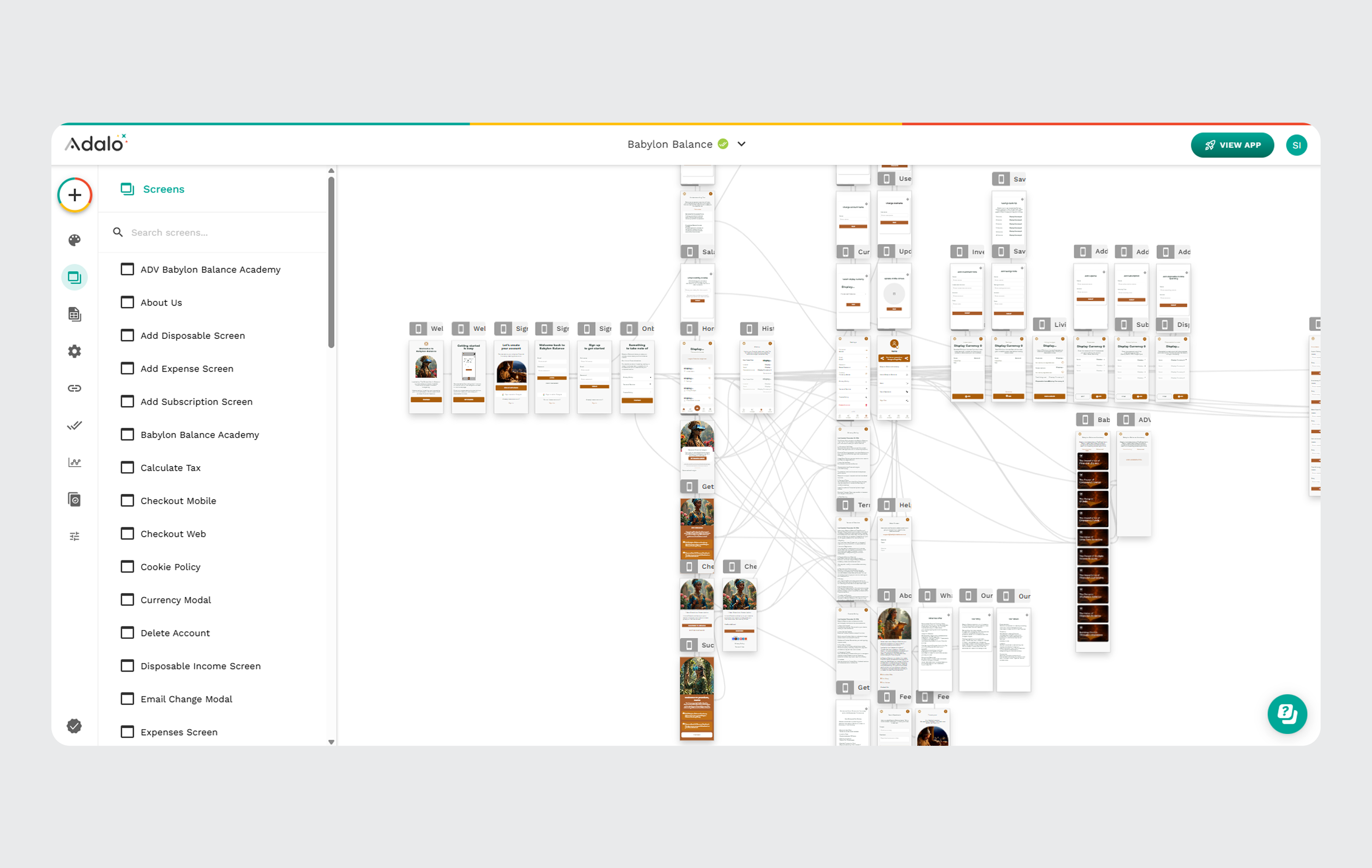Open the version history icon
Screen dimensions: 1372x868
[75, 500]
